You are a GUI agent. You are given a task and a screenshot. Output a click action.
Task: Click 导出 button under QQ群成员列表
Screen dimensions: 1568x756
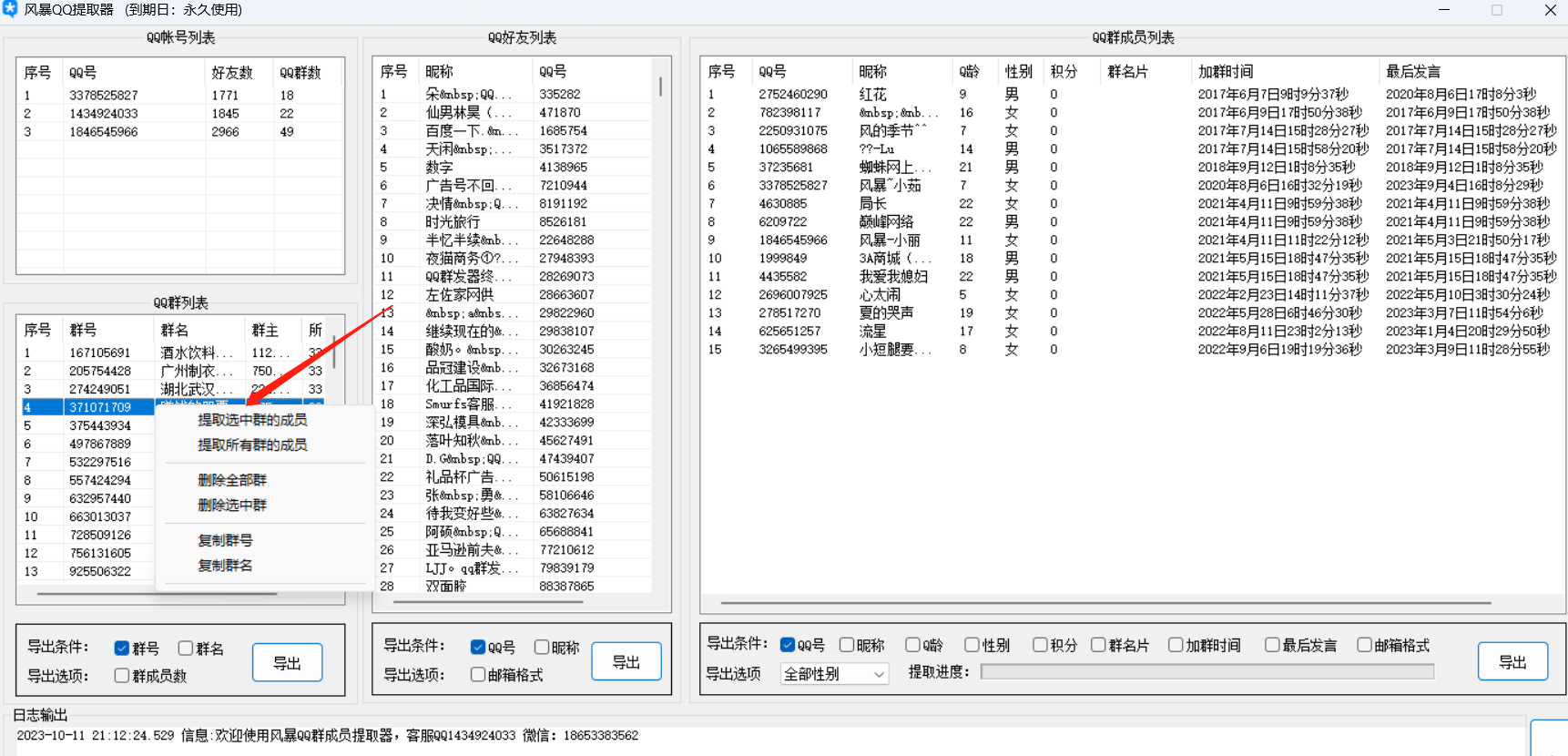click(1512, 662)
